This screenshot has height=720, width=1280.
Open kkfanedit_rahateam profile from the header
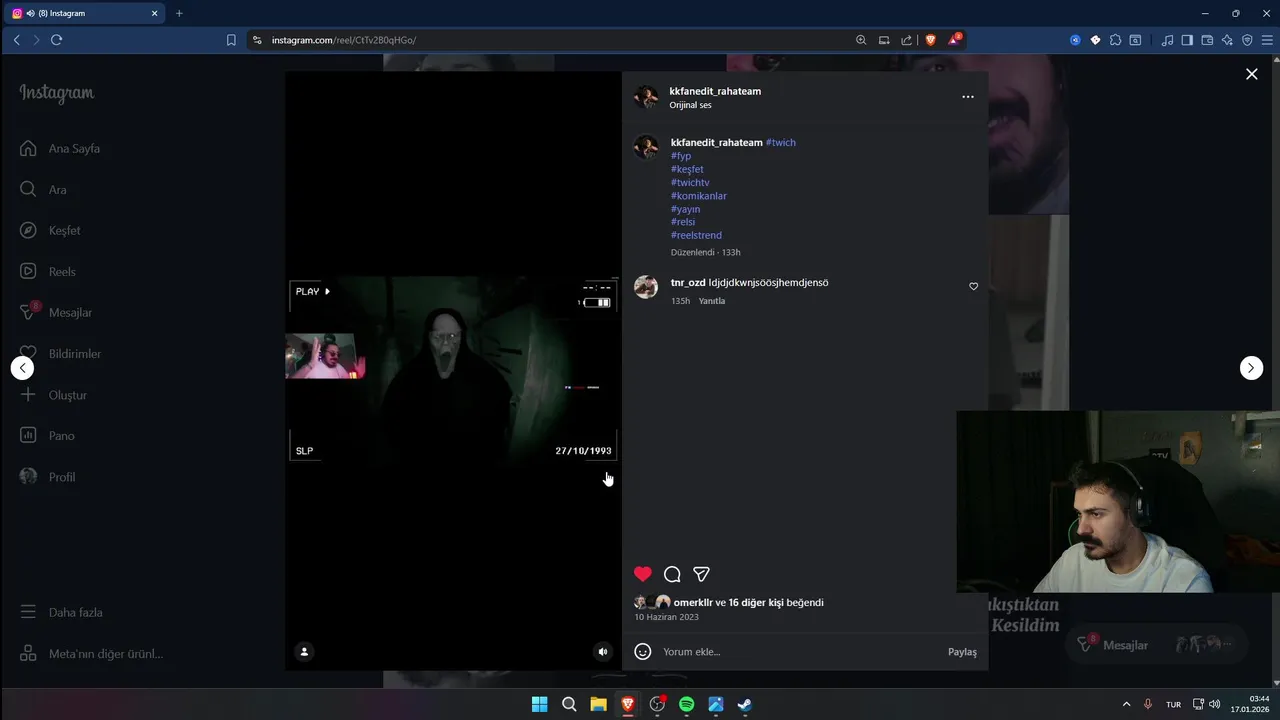coord(715,91)
